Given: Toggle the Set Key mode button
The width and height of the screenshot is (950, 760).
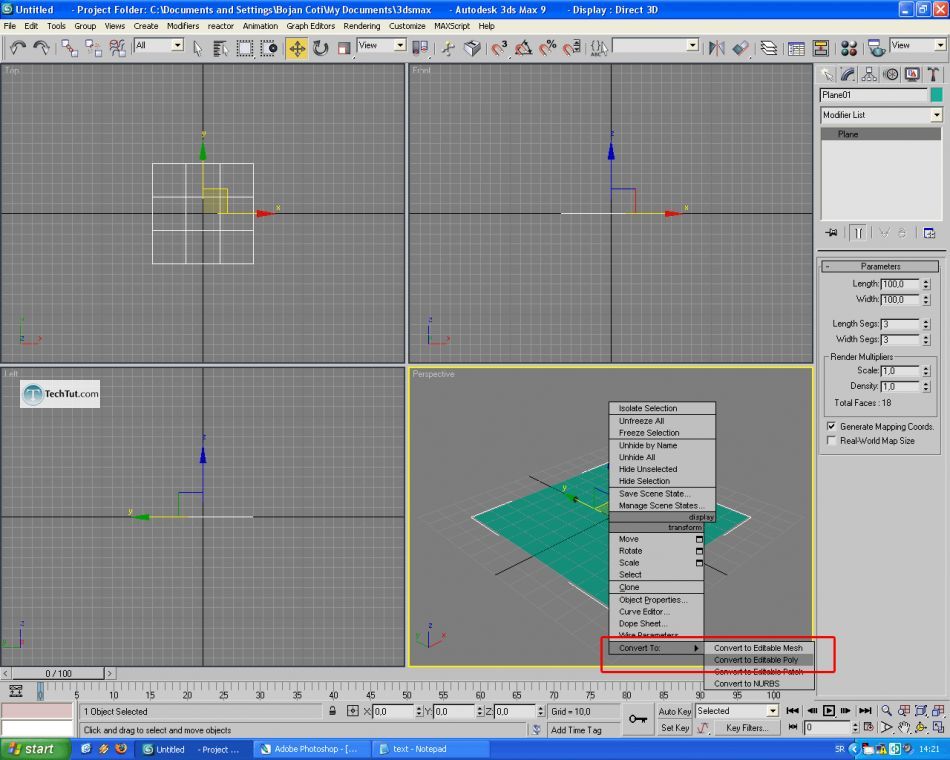Looking at the screenshot, I should point(674,727).
